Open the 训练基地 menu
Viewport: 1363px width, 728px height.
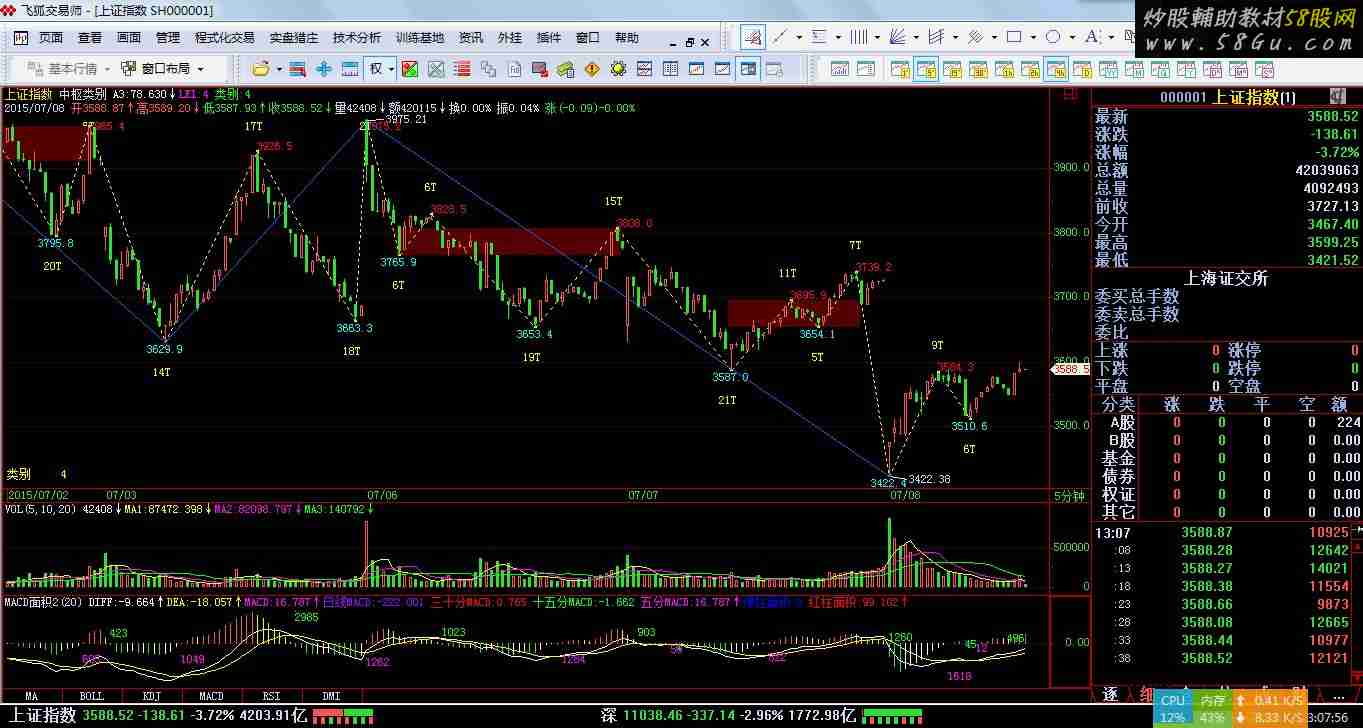point(420,37)
